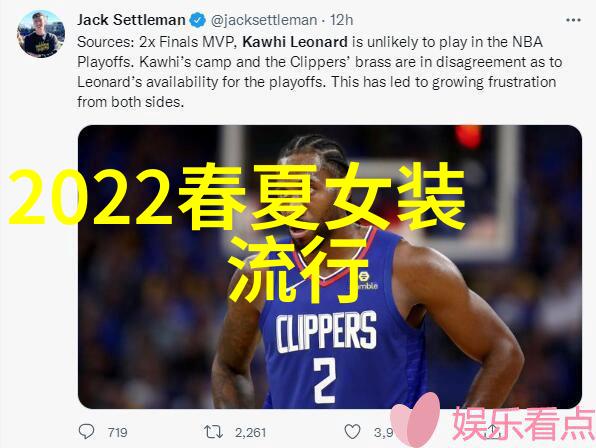Screen dimensions: 596x448
Task: Click bold Kawhi Leonard text in tweet
Action: click(x=295, y=42)
